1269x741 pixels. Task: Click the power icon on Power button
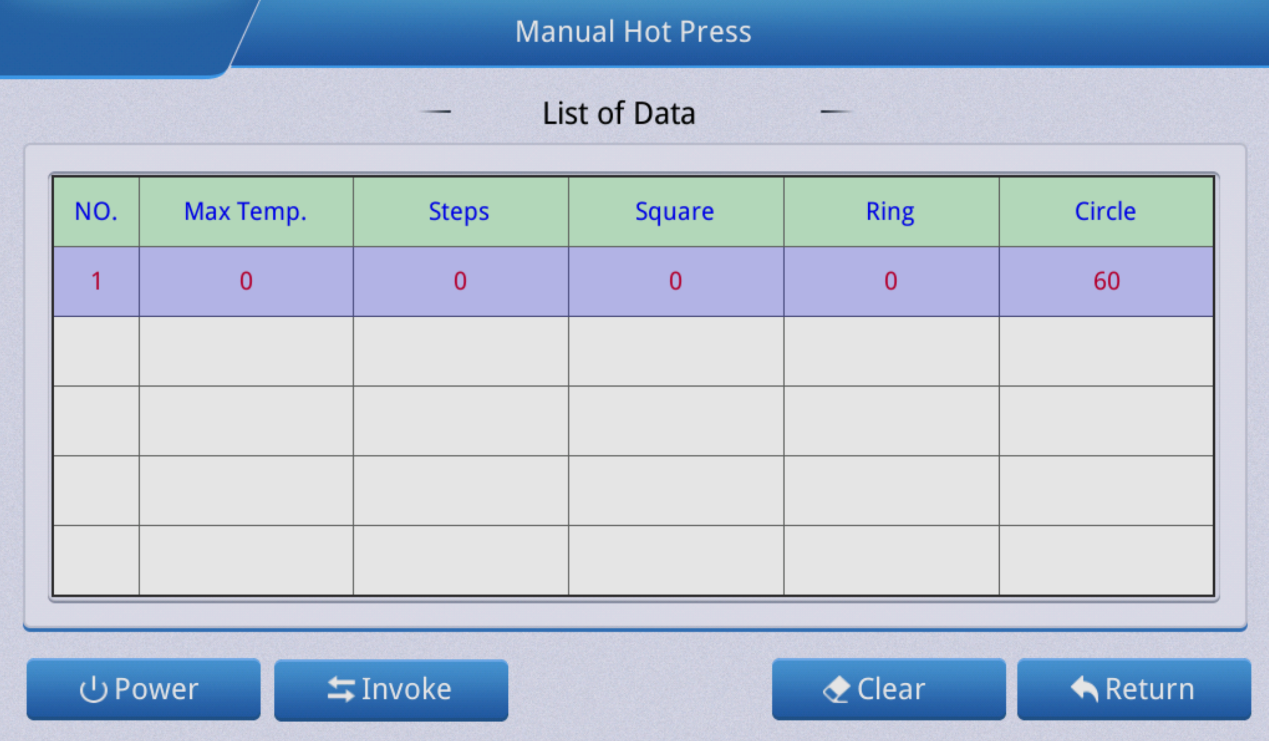(x=93, y=690)
